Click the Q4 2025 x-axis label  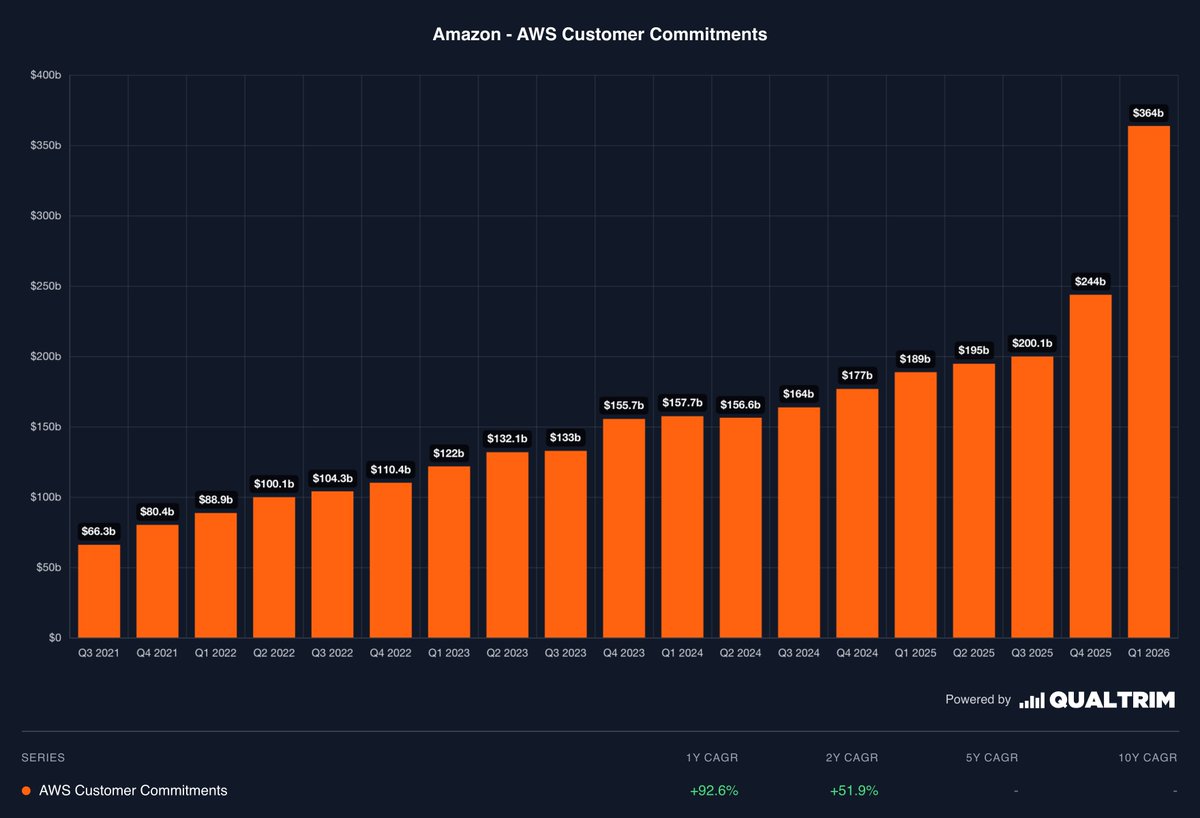(x=1090, y=652)
